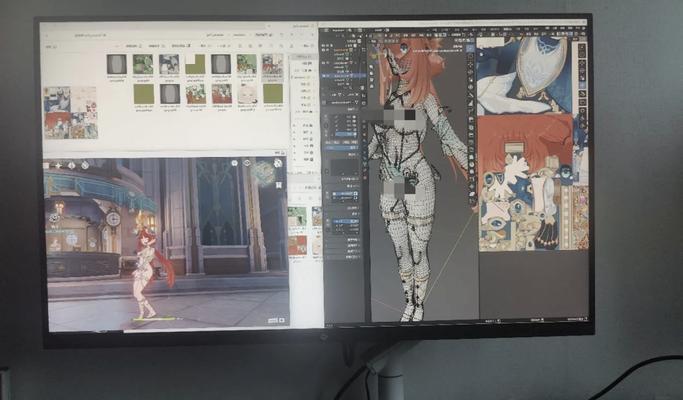Select the dark blue and white texture thumbnail
This screenshot has height=400, width=683.
click(169, 64)
